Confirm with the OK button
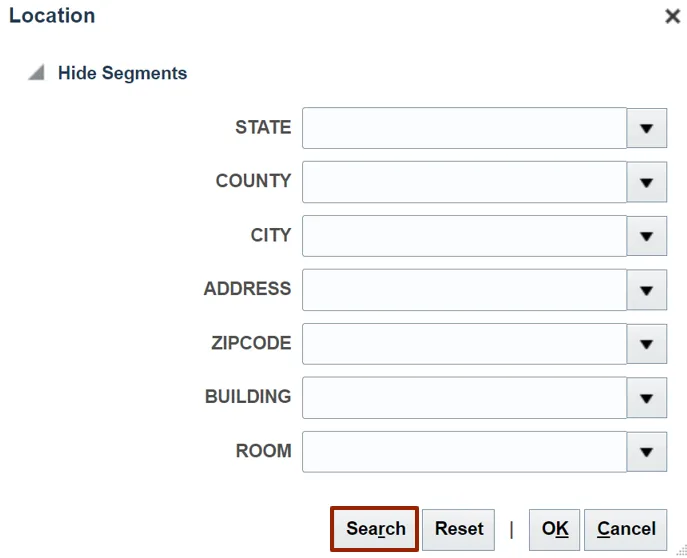 point(554,529)
